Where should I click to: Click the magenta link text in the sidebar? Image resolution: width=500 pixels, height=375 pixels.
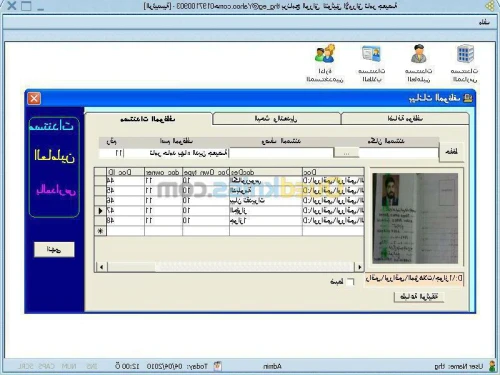coord(56,190)
